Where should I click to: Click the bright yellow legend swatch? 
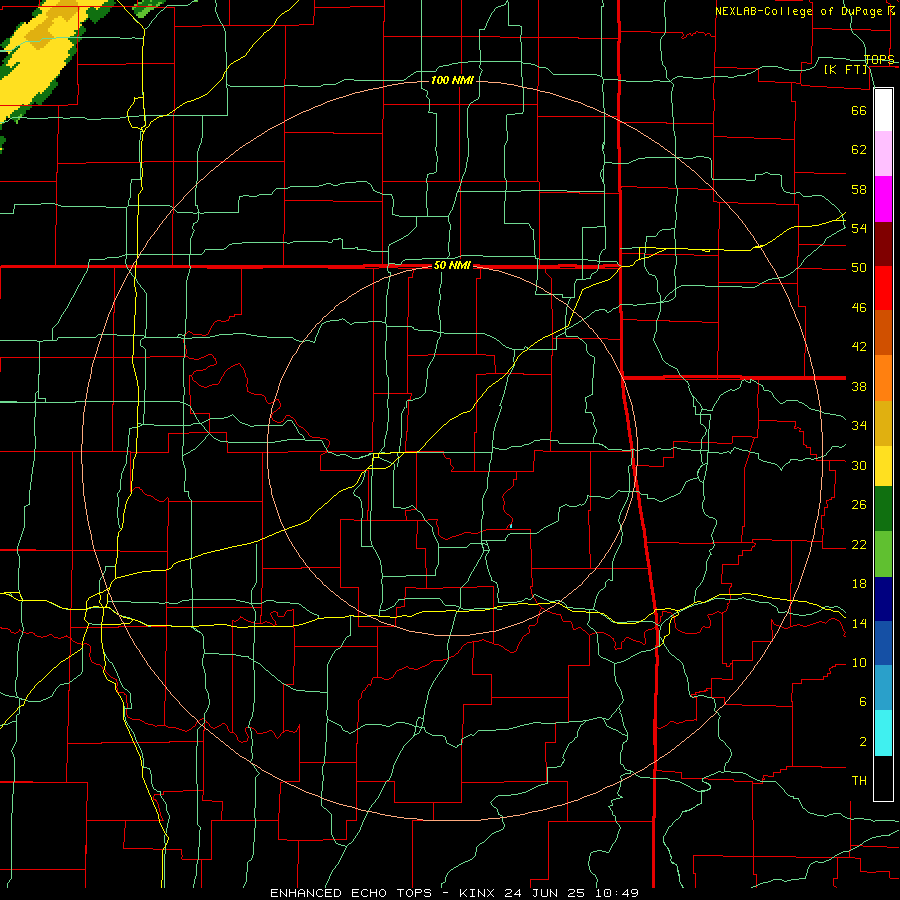coord(883,466)
